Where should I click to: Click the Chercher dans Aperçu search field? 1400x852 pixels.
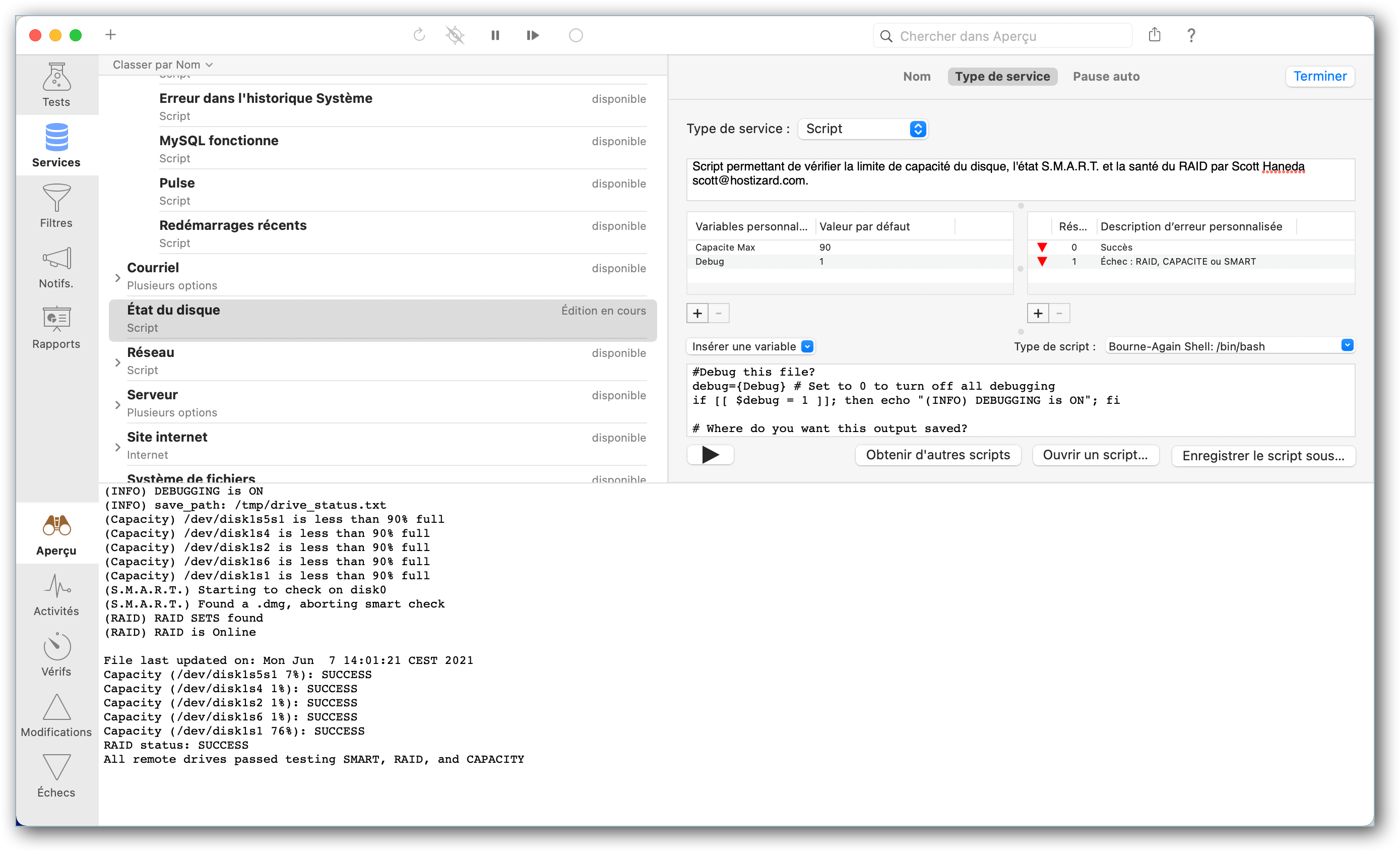[1002, 36]
